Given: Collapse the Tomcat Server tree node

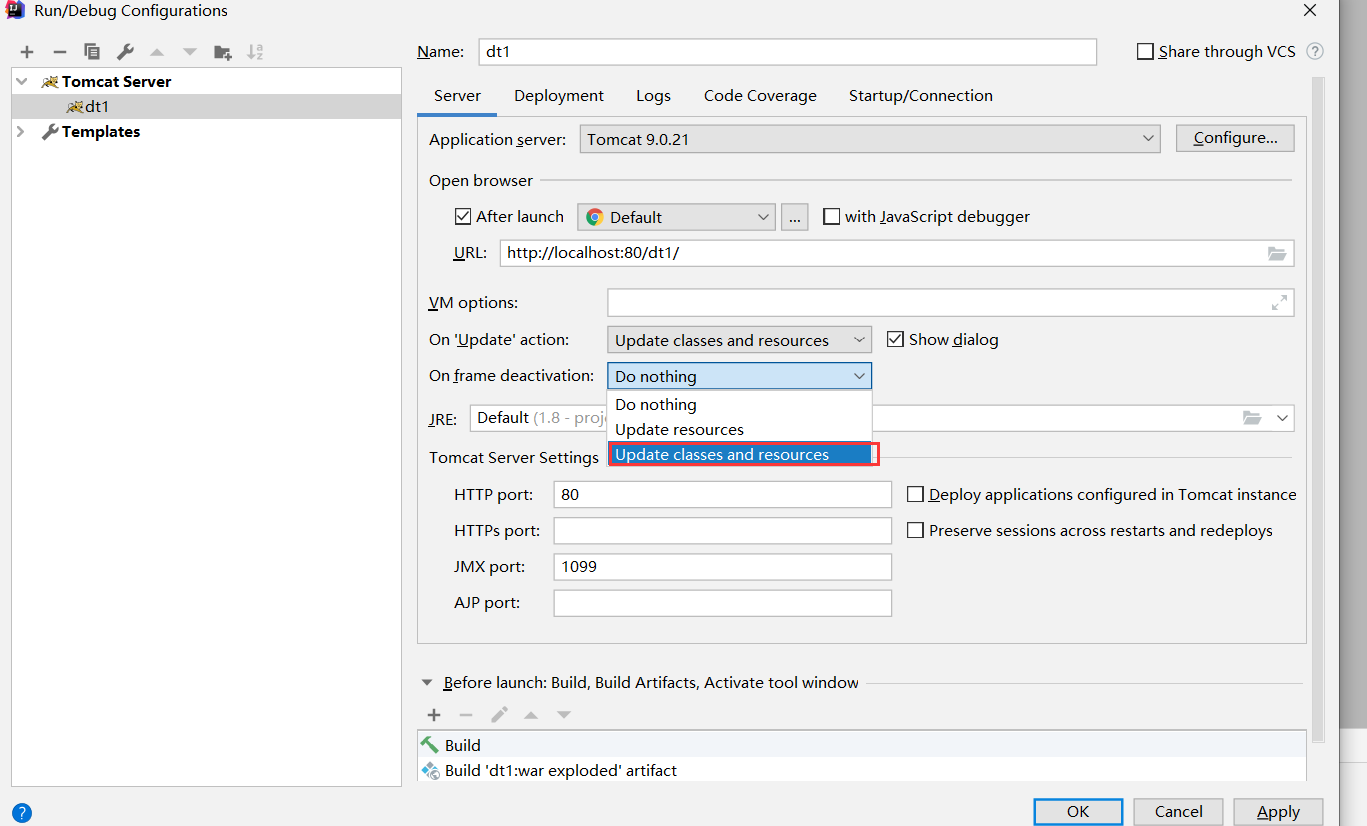Looking at the screenshot, I should tap(21, 82).
